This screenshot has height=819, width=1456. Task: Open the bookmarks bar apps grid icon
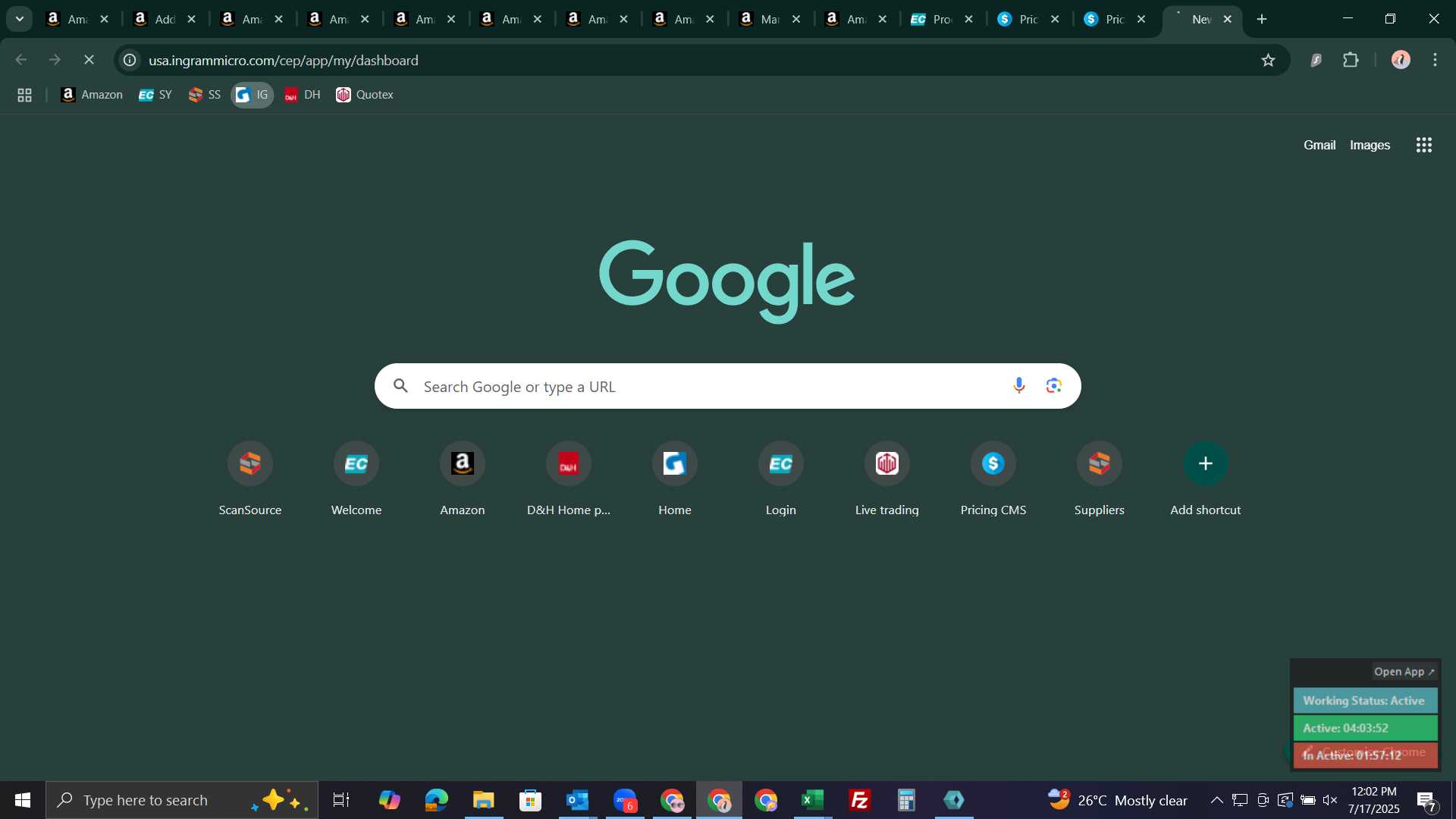24,95
